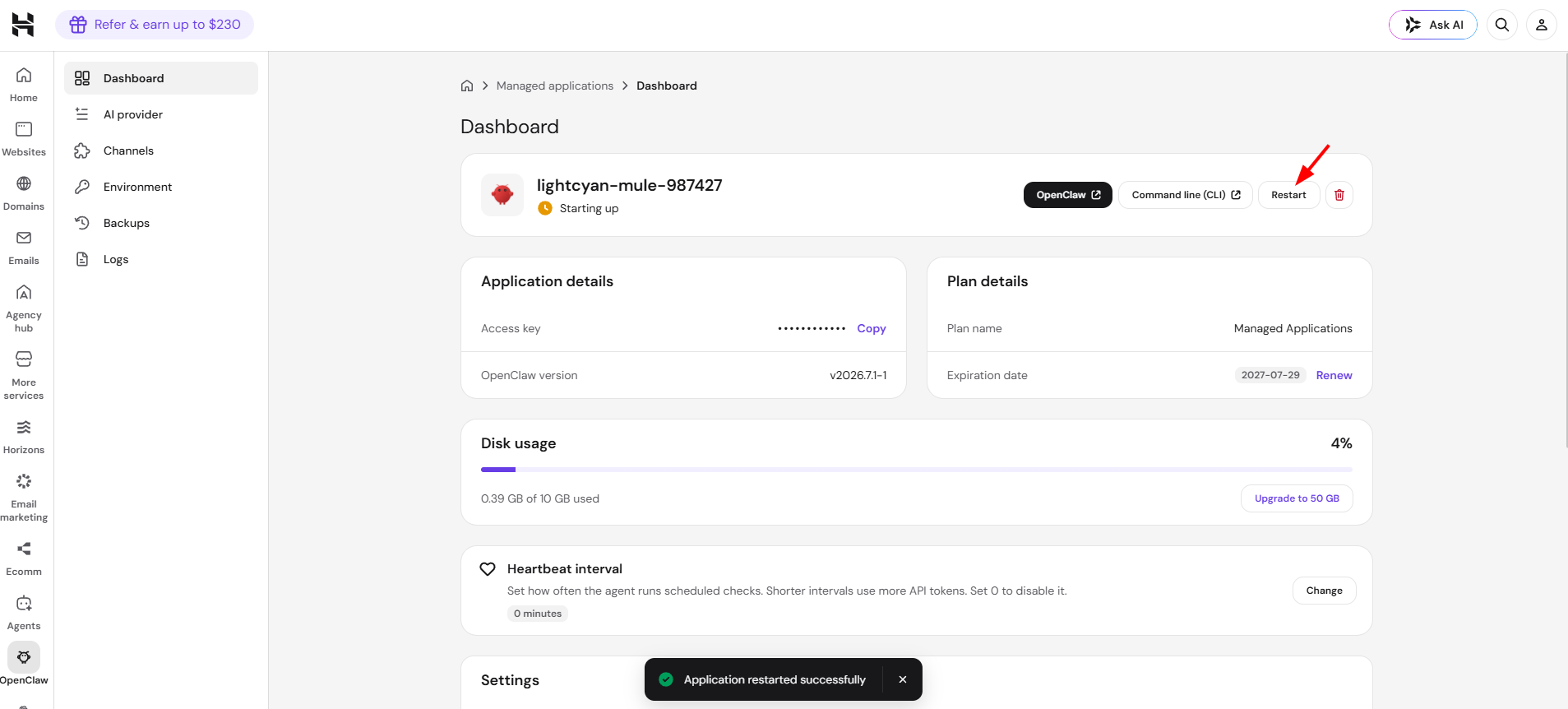Viewport: 1568px width, 709px height.
Task: Open Email marketing section
Action: pos(24,498)
